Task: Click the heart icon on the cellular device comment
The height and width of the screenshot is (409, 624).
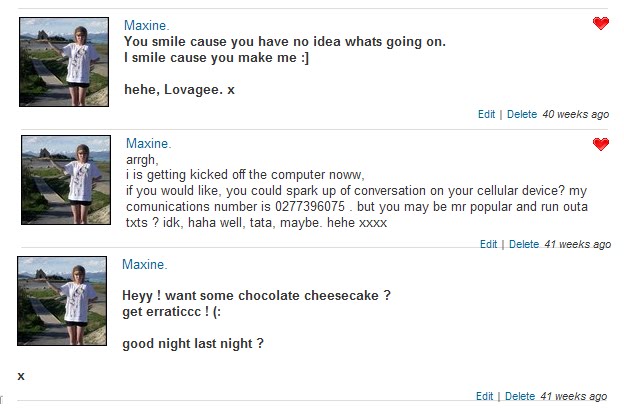Action: pyautogui.click(x=601, y=144)
